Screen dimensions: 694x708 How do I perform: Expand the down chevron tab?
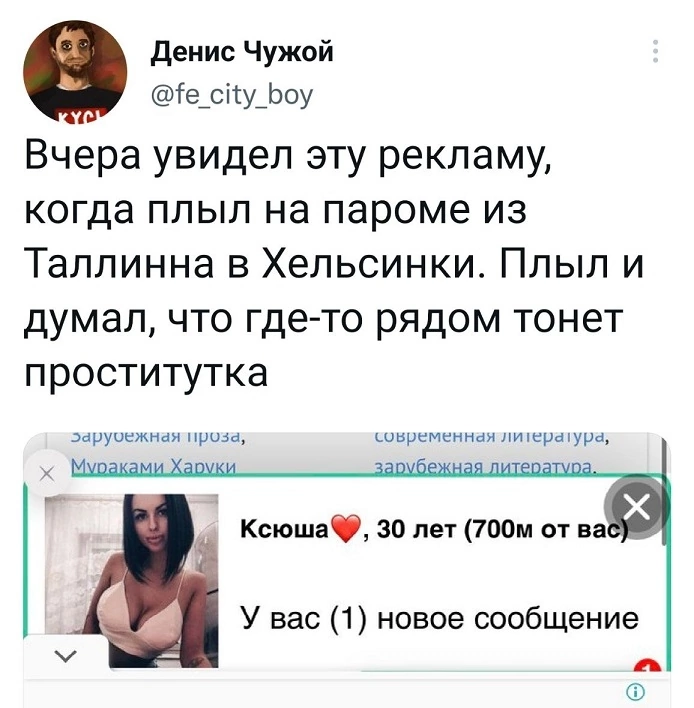(65, 656)
